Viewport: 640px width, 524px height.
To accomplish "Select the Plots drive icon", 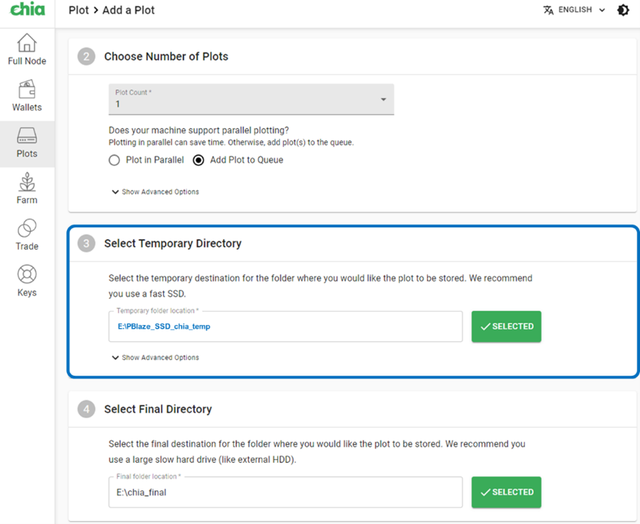I will coord(27,135).
